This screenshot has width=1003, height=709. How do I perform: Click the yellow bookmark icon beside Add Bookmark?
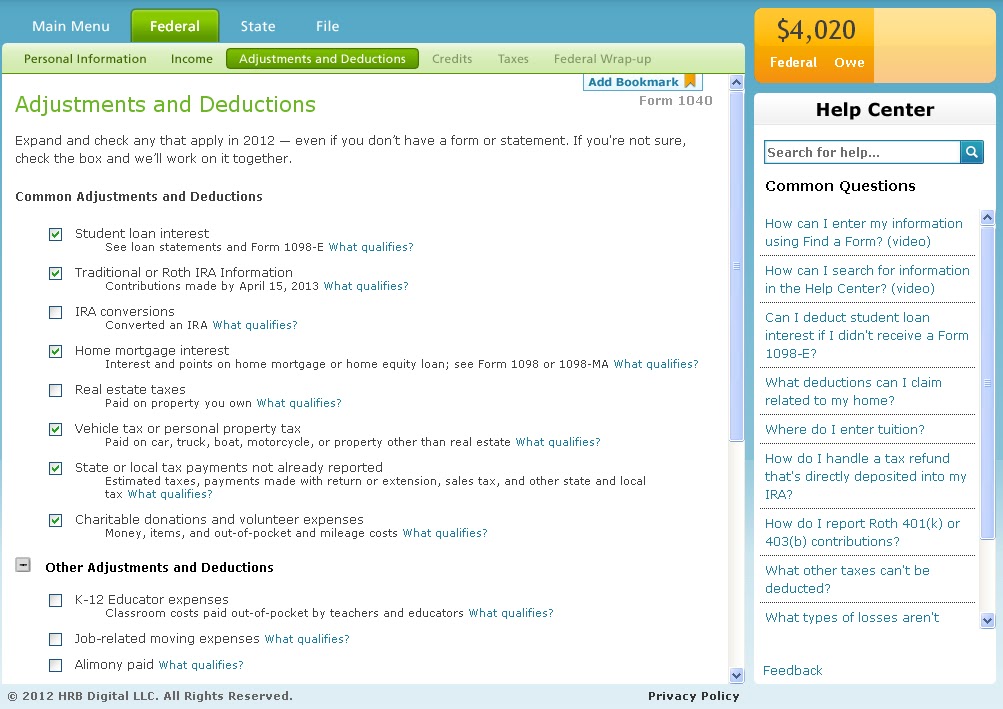click(689, 81)
